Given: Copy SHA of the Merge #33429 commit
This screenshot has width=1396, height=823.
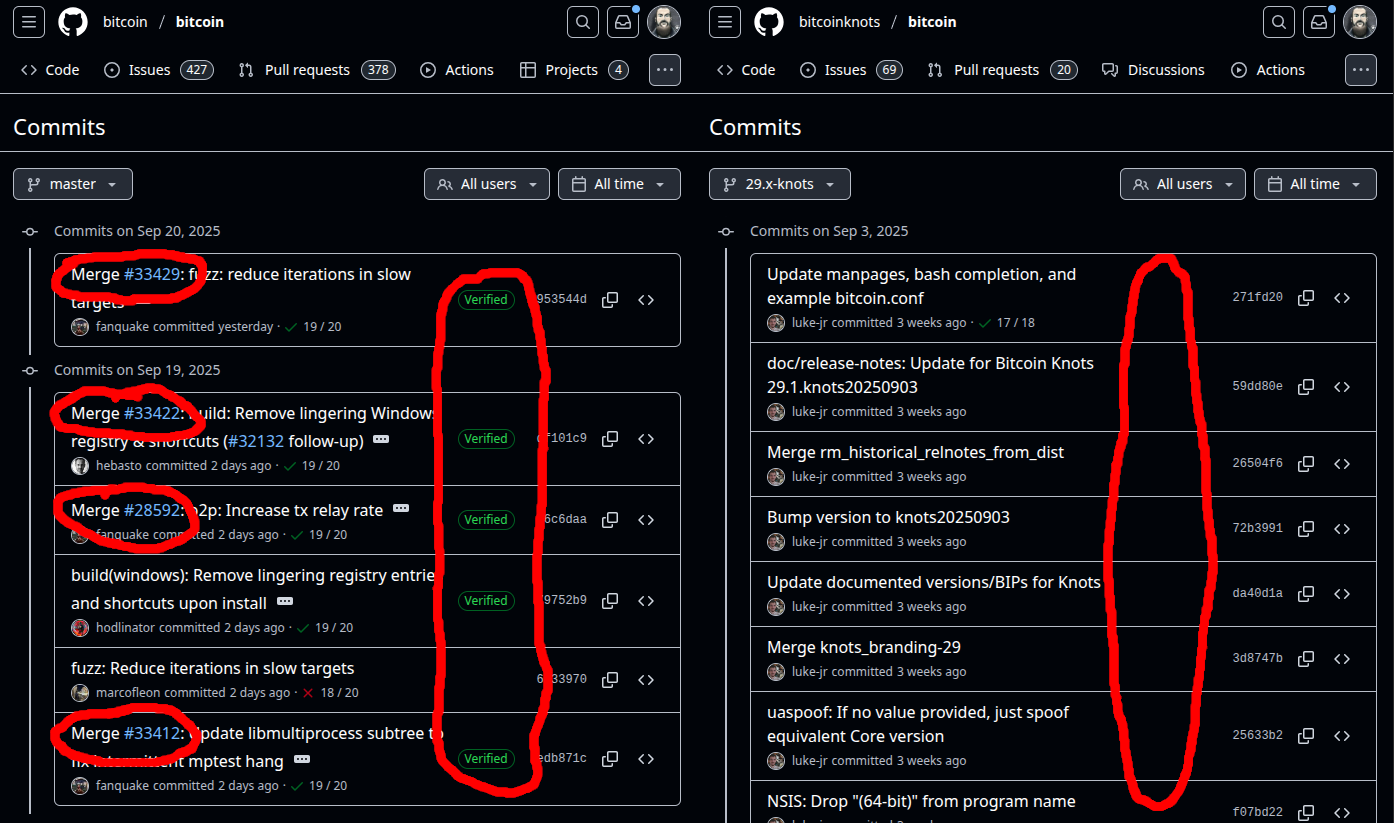Looking at the screenshot, I should point(610,300).
